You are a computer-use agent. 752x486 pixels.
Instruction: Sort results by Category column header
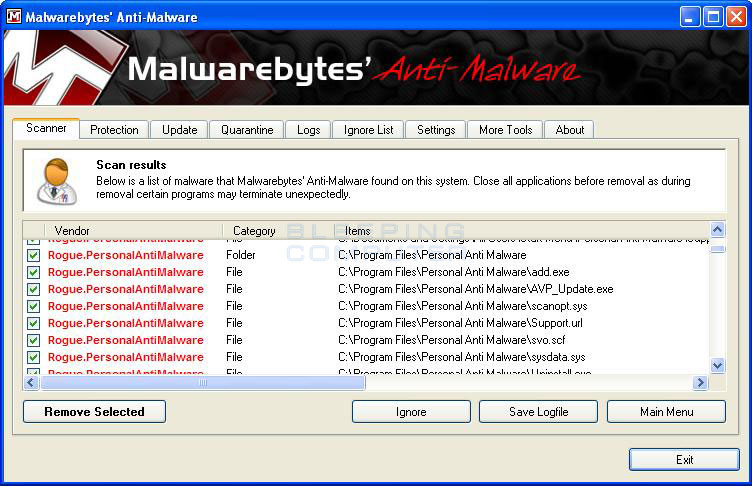(x=279, y=230)
